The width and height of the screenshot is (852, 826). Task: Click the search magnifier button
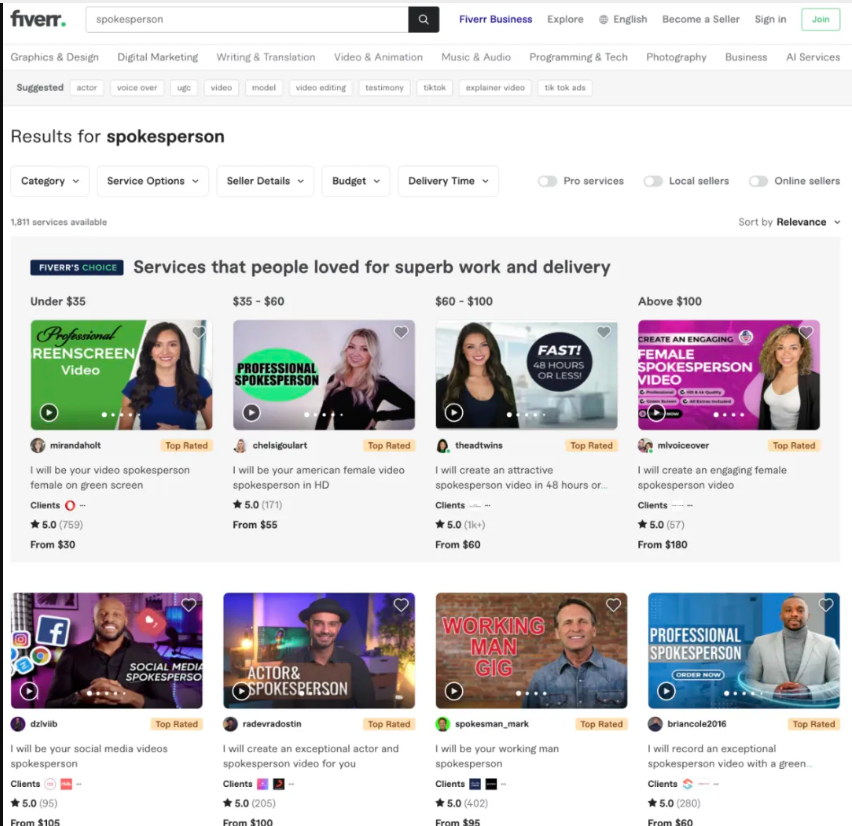(x=423, y=19)
